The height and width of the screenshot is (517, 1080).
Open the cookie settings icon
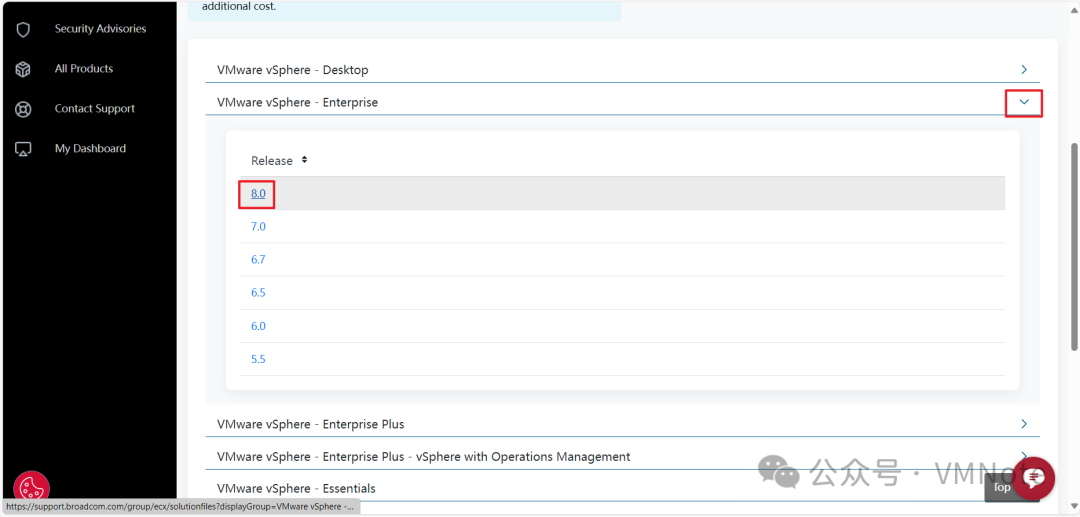(31, 488)
